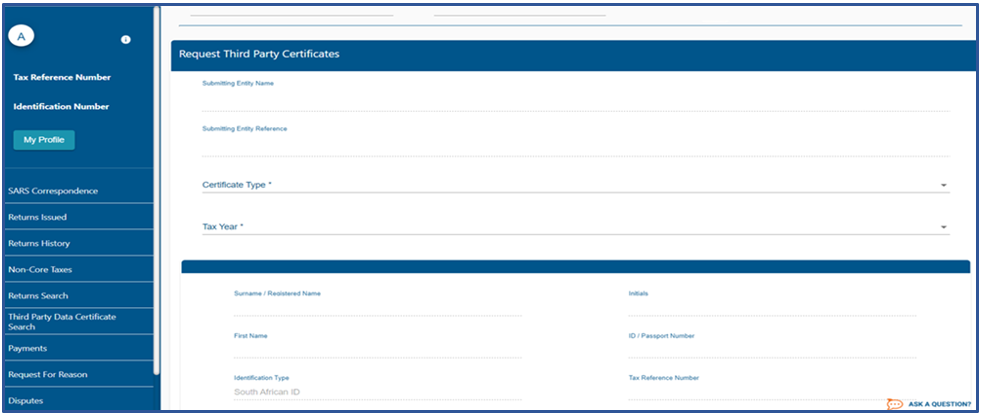Open Third Party Data Certificate Search
This screenshot has width=981, height=415.
pyautogui.click(x=61, y=321)
